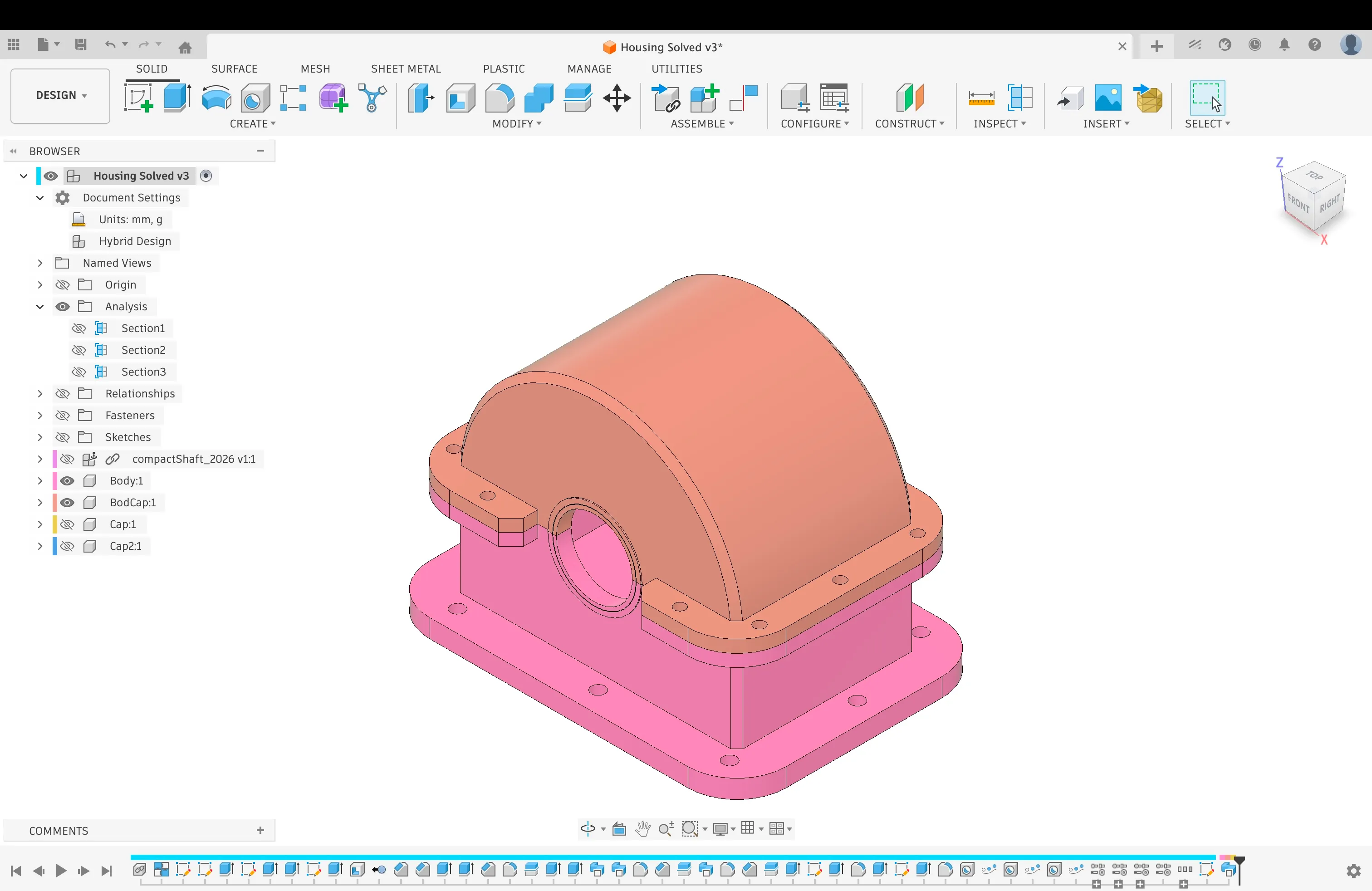Select the Revolve tool
The image size is (1372, 891).
click(217, 98)
